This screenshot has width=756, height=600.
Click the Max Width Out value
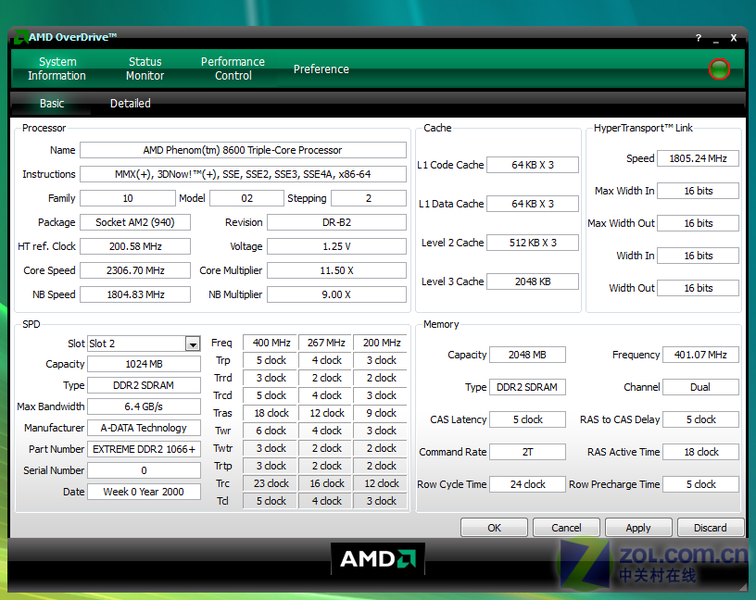698,223
